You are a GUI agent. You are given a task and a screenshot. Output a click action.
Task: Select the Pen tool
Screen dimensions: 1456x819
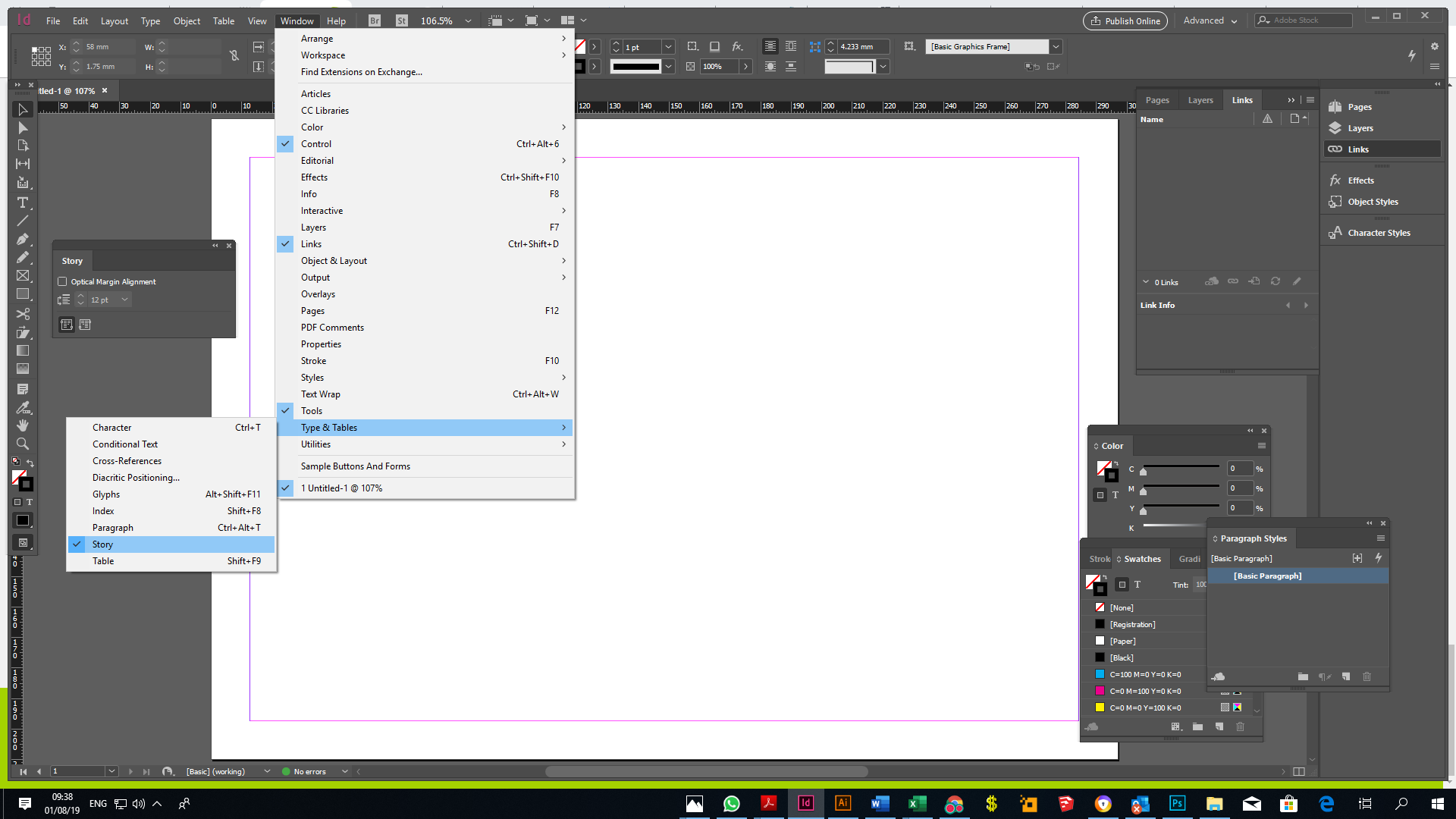click(x=23, y=239)
